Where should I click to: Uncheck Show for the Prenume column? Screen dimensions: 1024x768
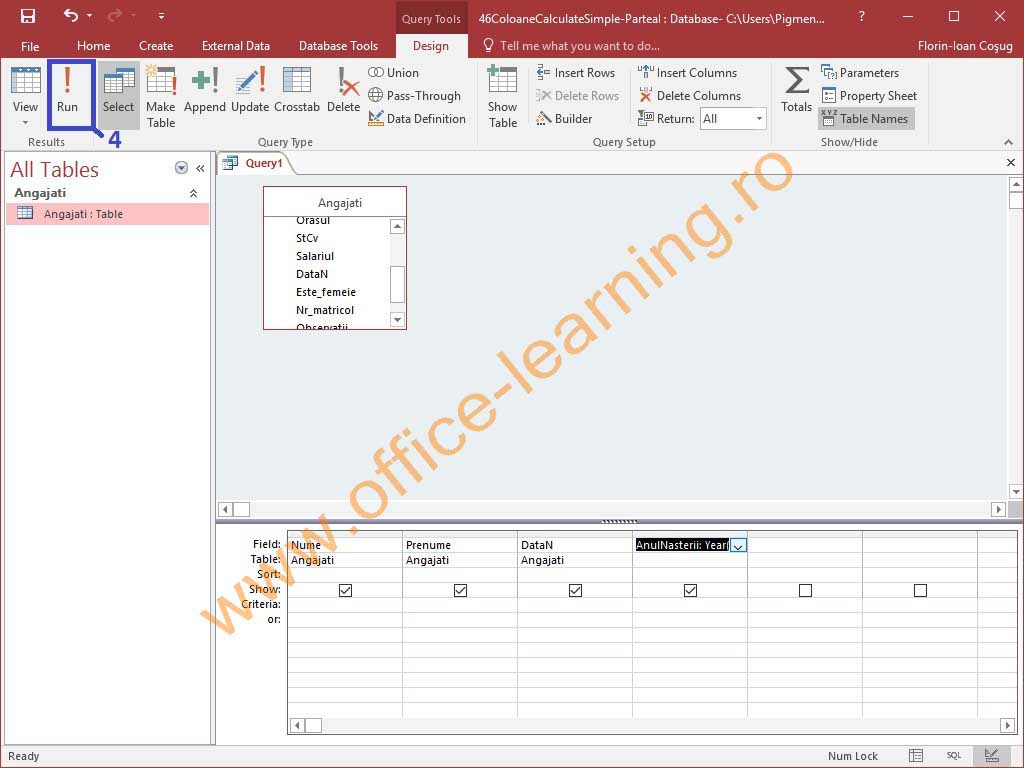tap(460, 590)
